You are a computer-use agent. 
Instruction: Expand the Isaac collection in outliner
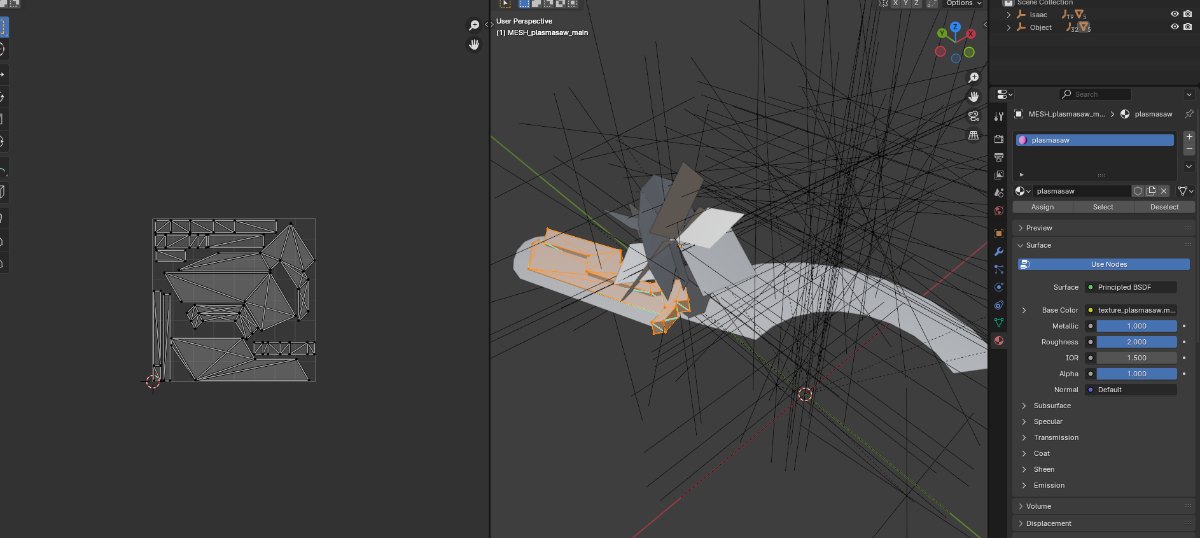click(1008, 14)
